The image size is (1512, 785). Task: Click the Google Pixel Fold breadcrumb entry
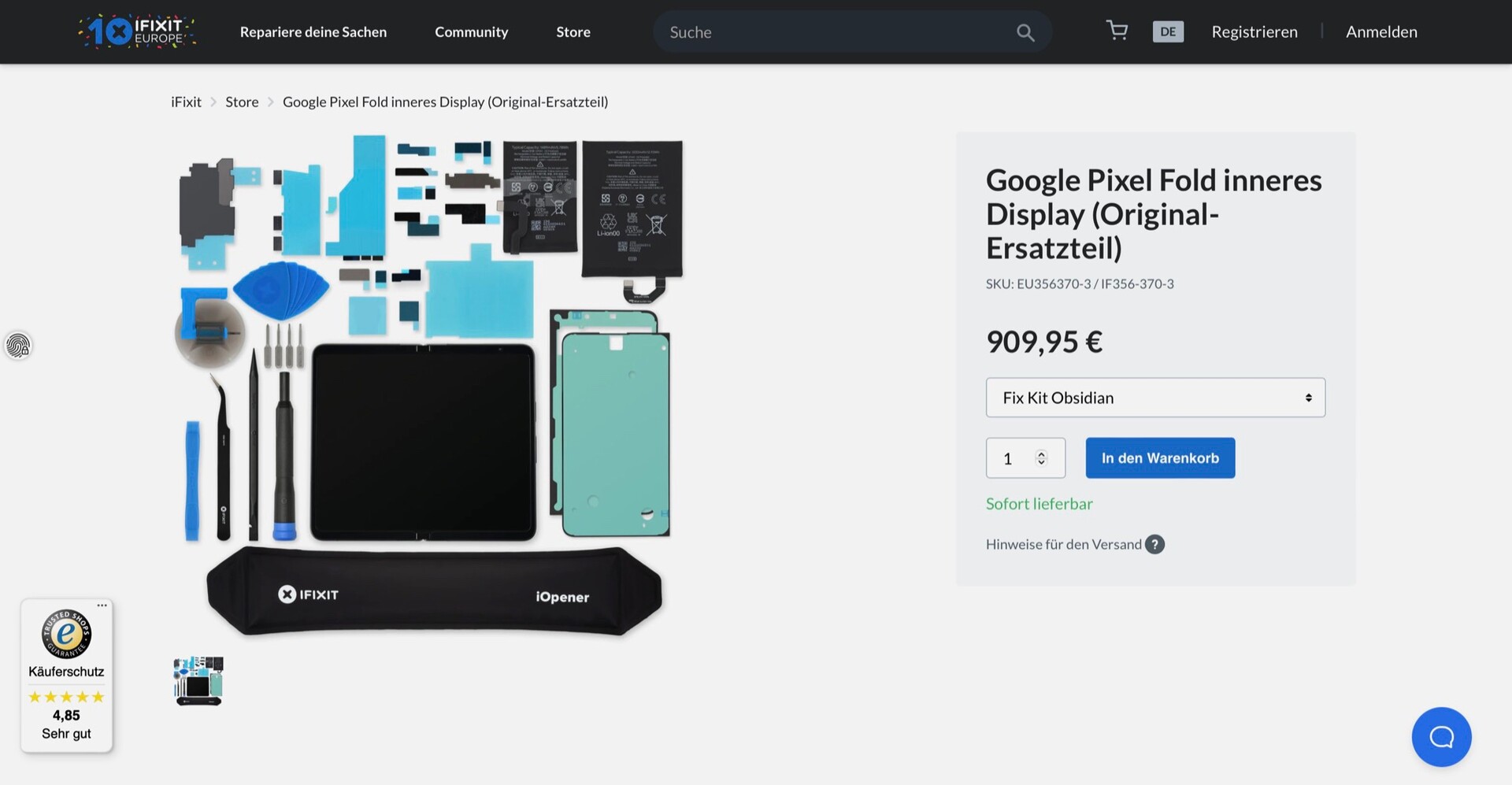pos(445,102)
